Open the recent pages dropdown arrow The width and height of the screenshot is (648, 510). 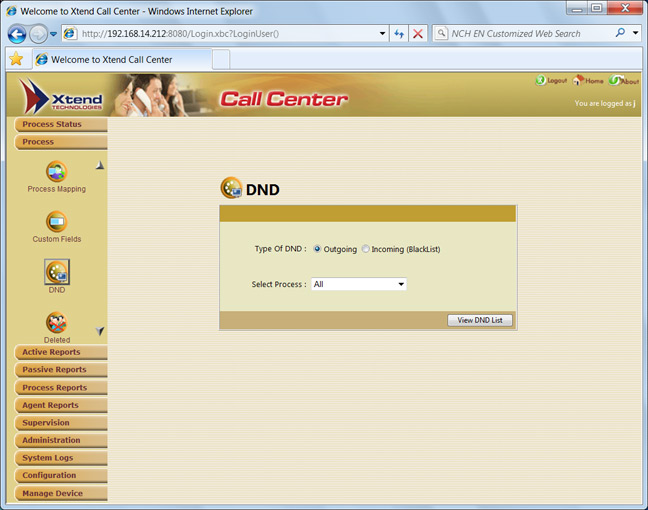pyautogui.click(x=53, y=34)
